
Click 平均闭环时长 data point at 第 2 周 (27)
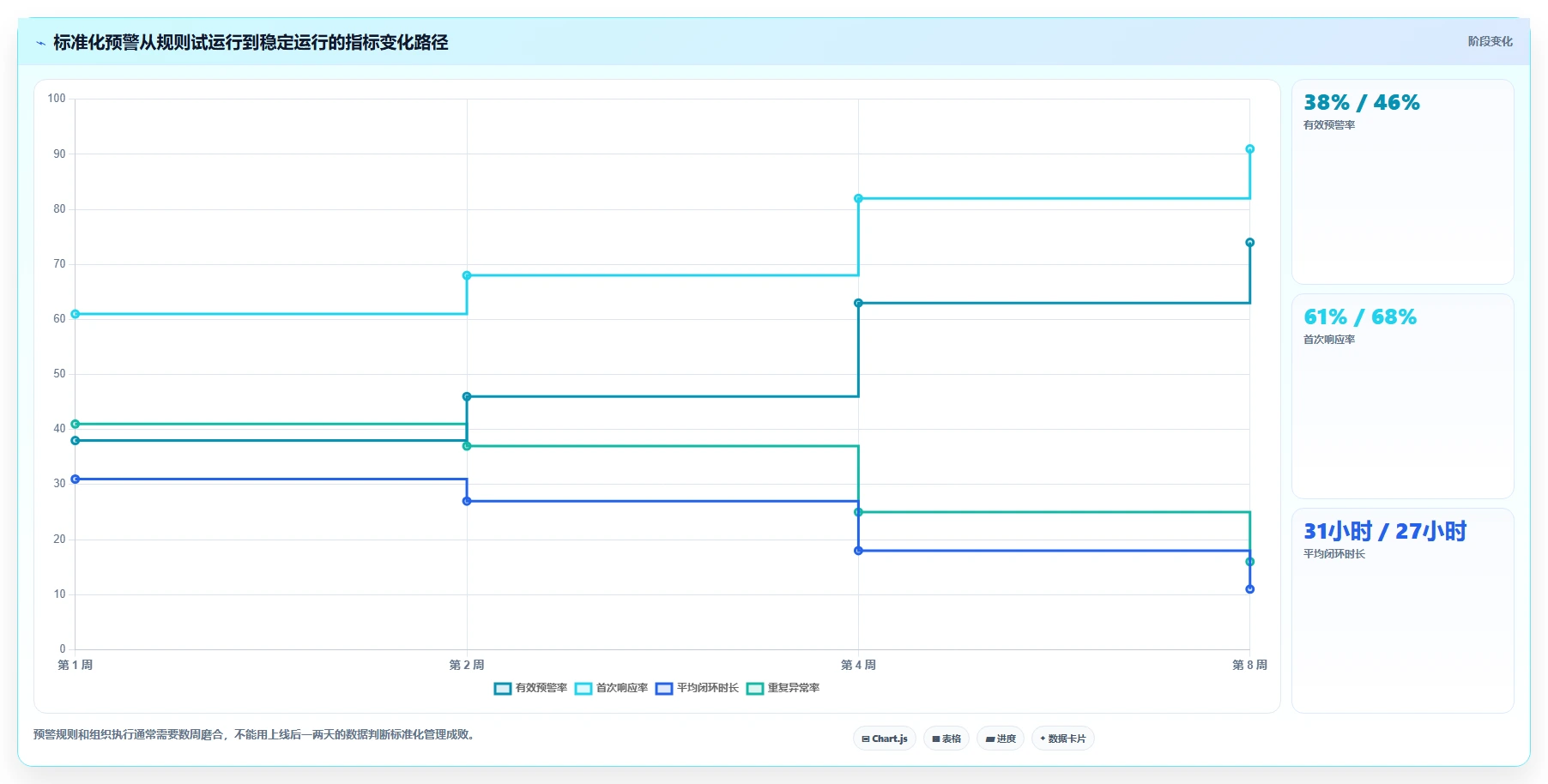467,501
